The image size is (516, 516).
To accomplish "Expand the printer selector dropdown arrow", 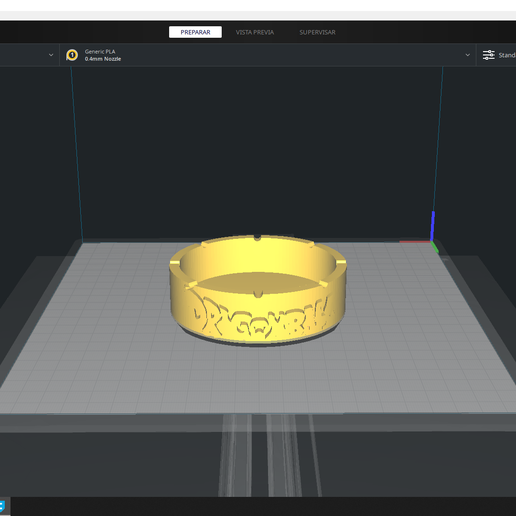I will coord(51,55).
